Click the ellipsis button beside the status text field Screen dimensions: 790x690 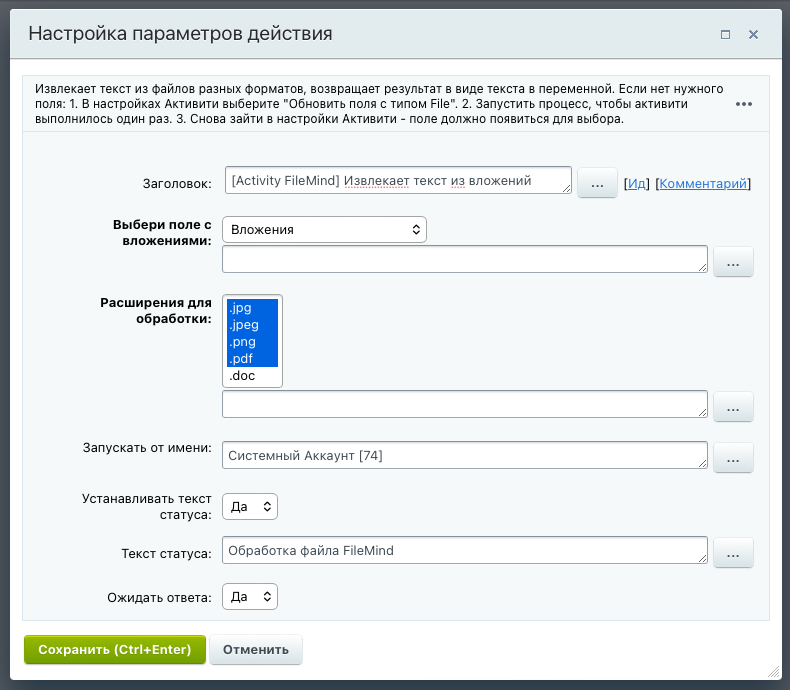click(733, 553)
